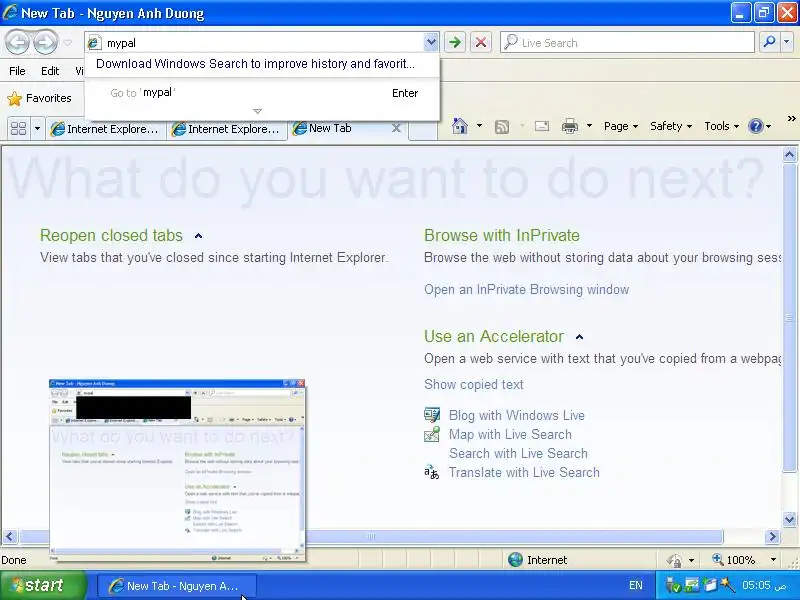This screenshot has width=800, height=600.
Task: Click the Back navigation arrow button
Action: (18, 42)
